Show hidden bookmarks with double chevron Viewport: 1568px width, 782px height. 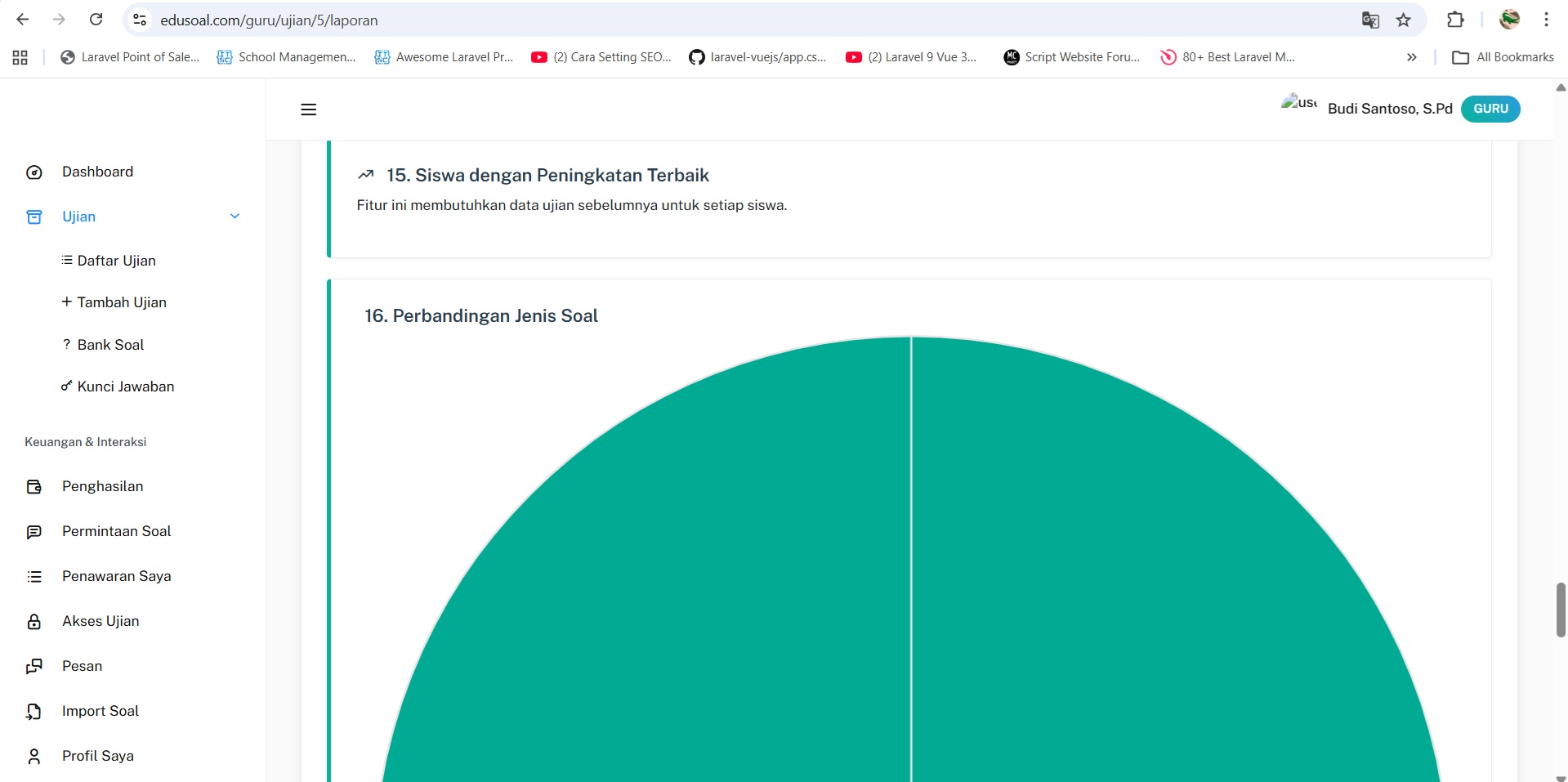click(x=1411, y=57)
